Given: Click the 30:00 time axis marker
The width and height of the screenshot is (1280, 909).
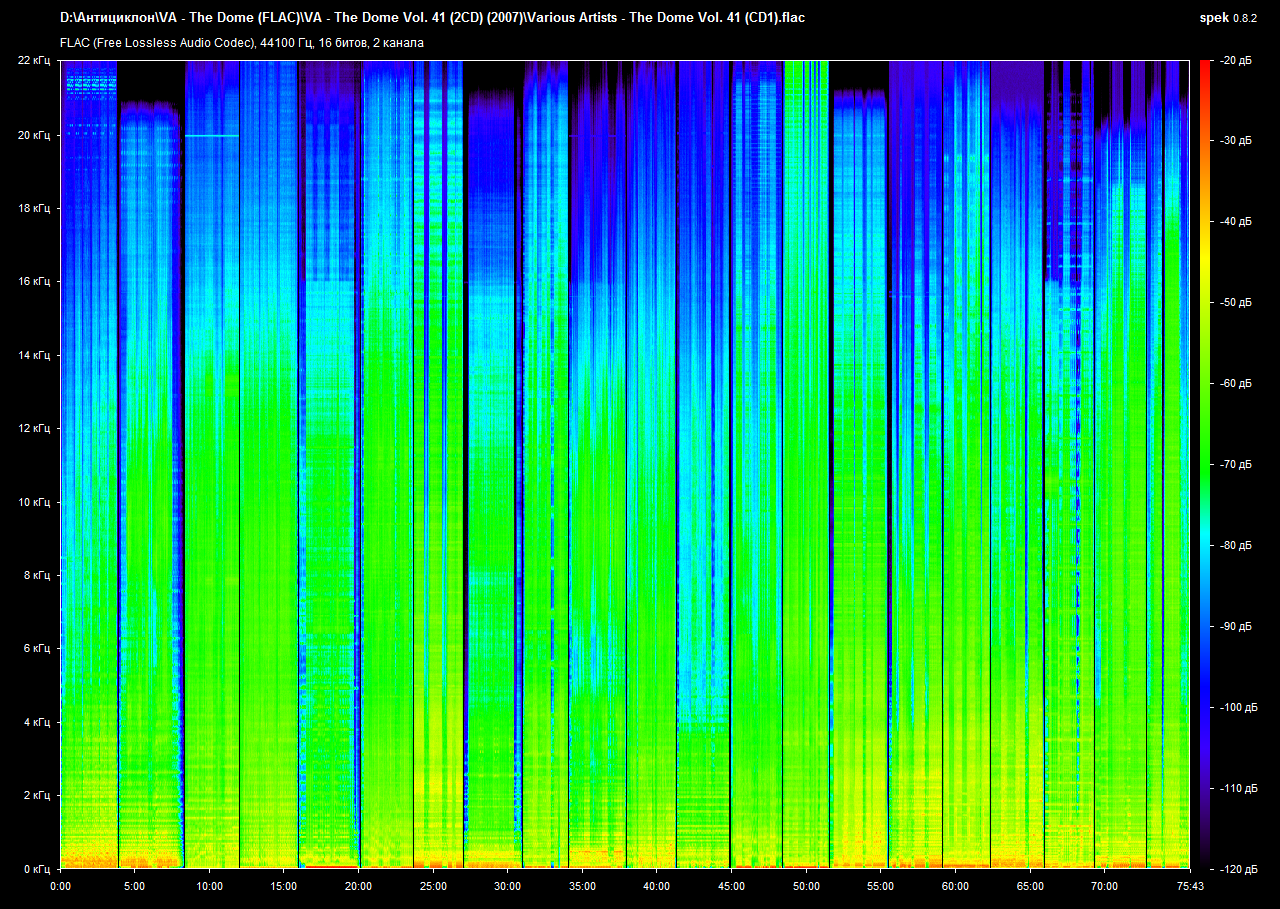Looking at the screenshot, I should pos(507,886).
